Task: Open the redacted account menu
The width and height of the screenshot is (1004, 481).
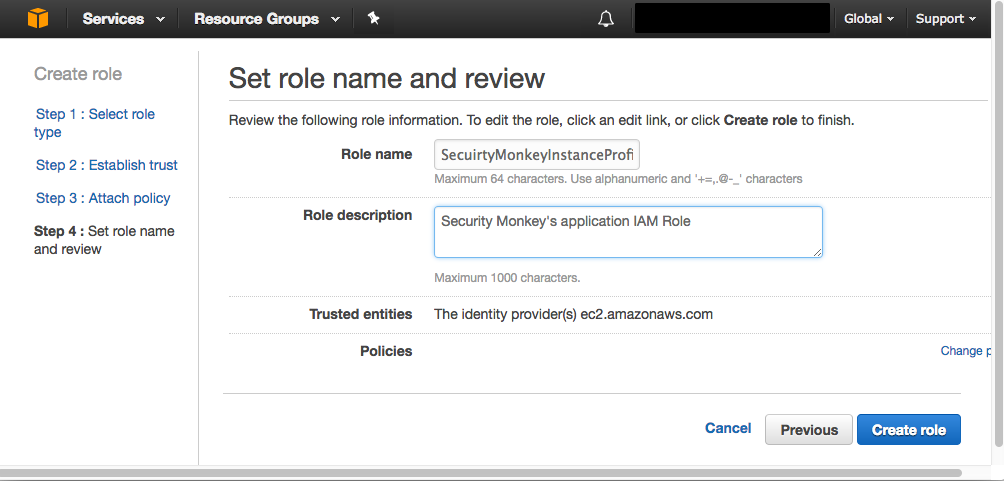Action: [733, 19]
